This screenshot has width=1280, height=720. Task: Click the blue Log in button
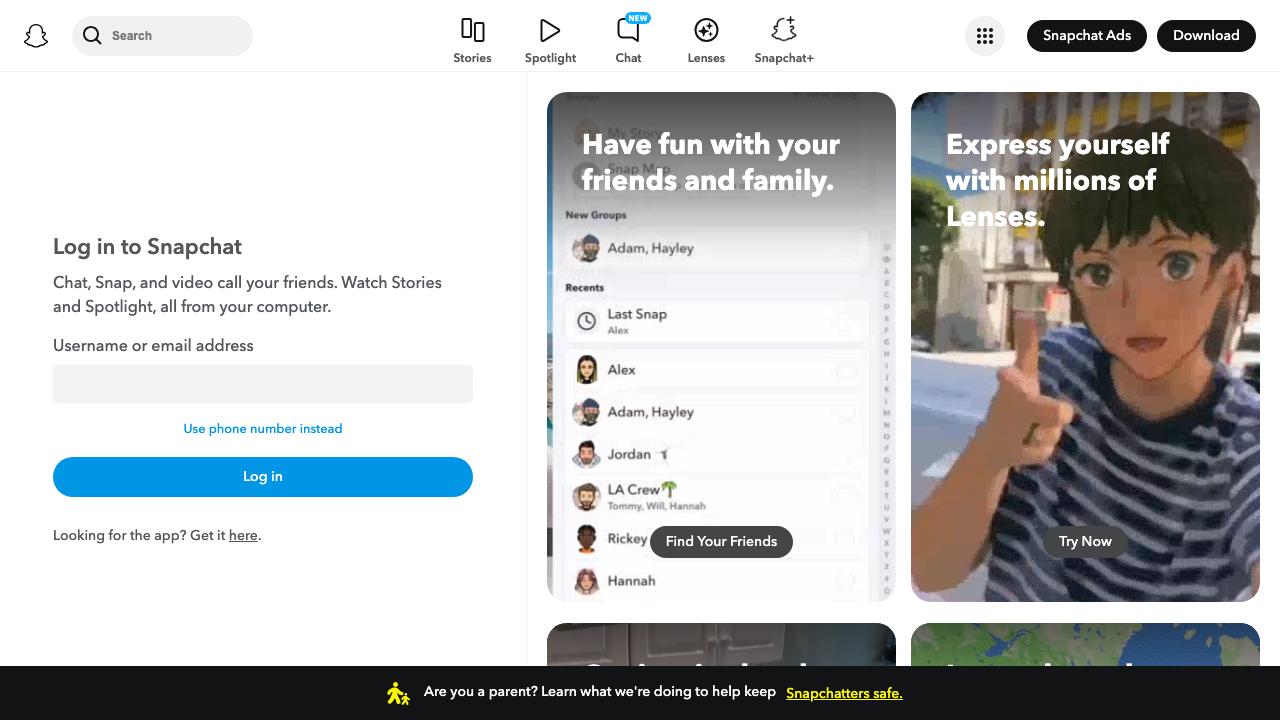coord(263,477)
